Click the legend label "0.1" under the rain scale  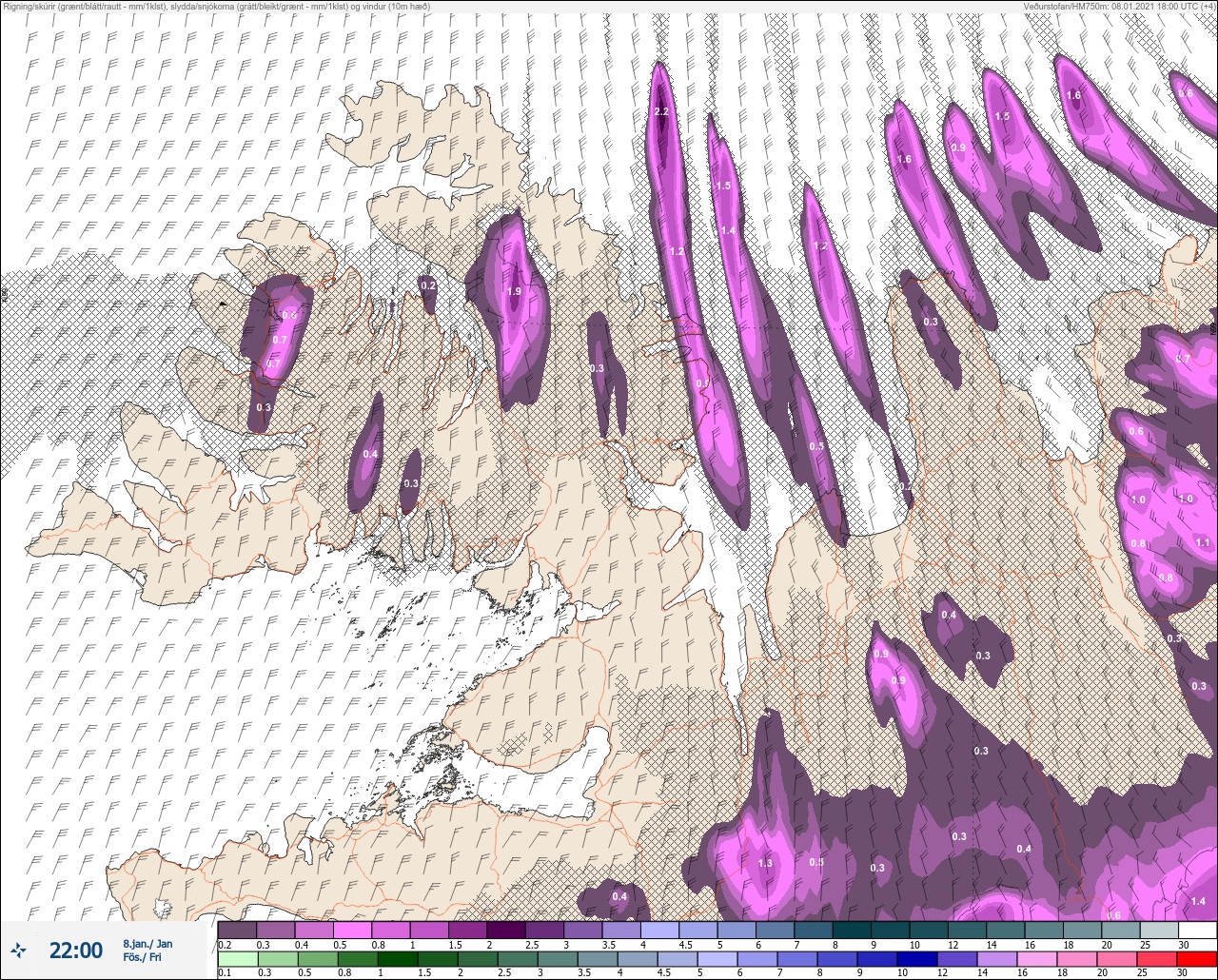click(225, 973)
